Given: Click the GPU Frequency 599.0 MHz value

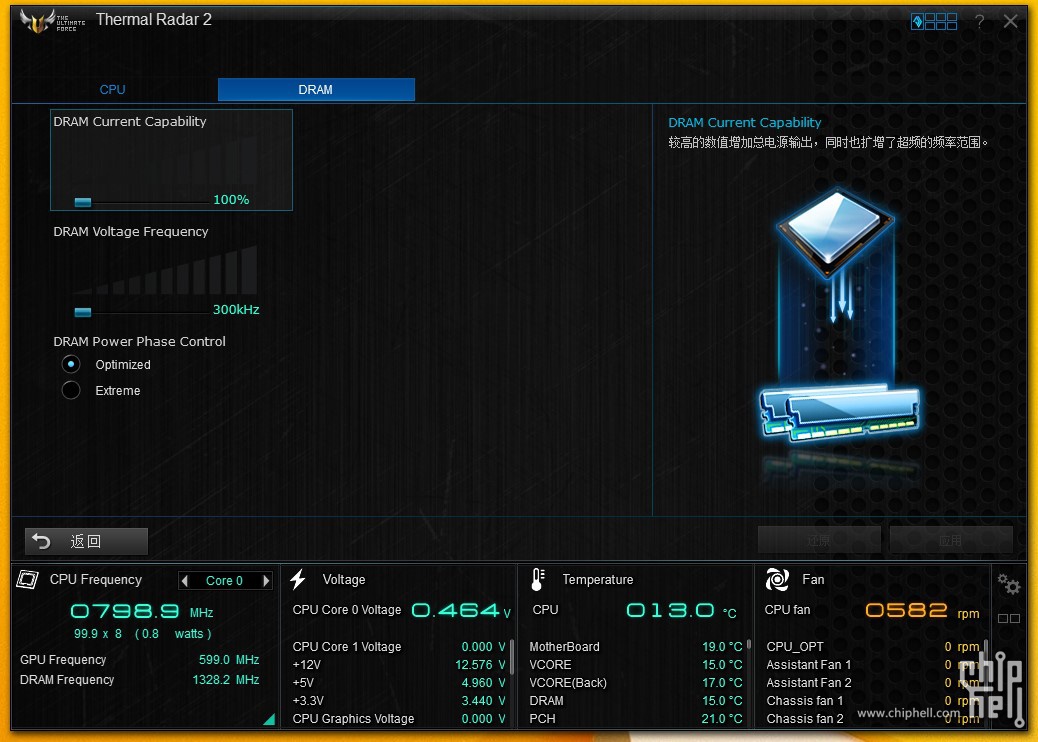Looking at the screenshot, I should [x=229, y=660].
